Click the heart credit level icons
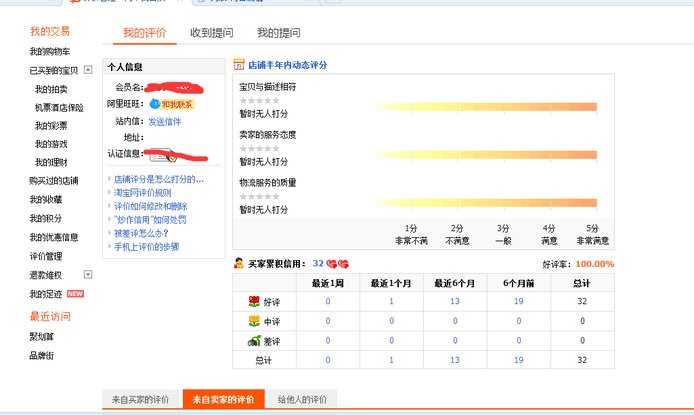Image resolution: width=694 pixels, height=415 pixels. coord(337,264)
